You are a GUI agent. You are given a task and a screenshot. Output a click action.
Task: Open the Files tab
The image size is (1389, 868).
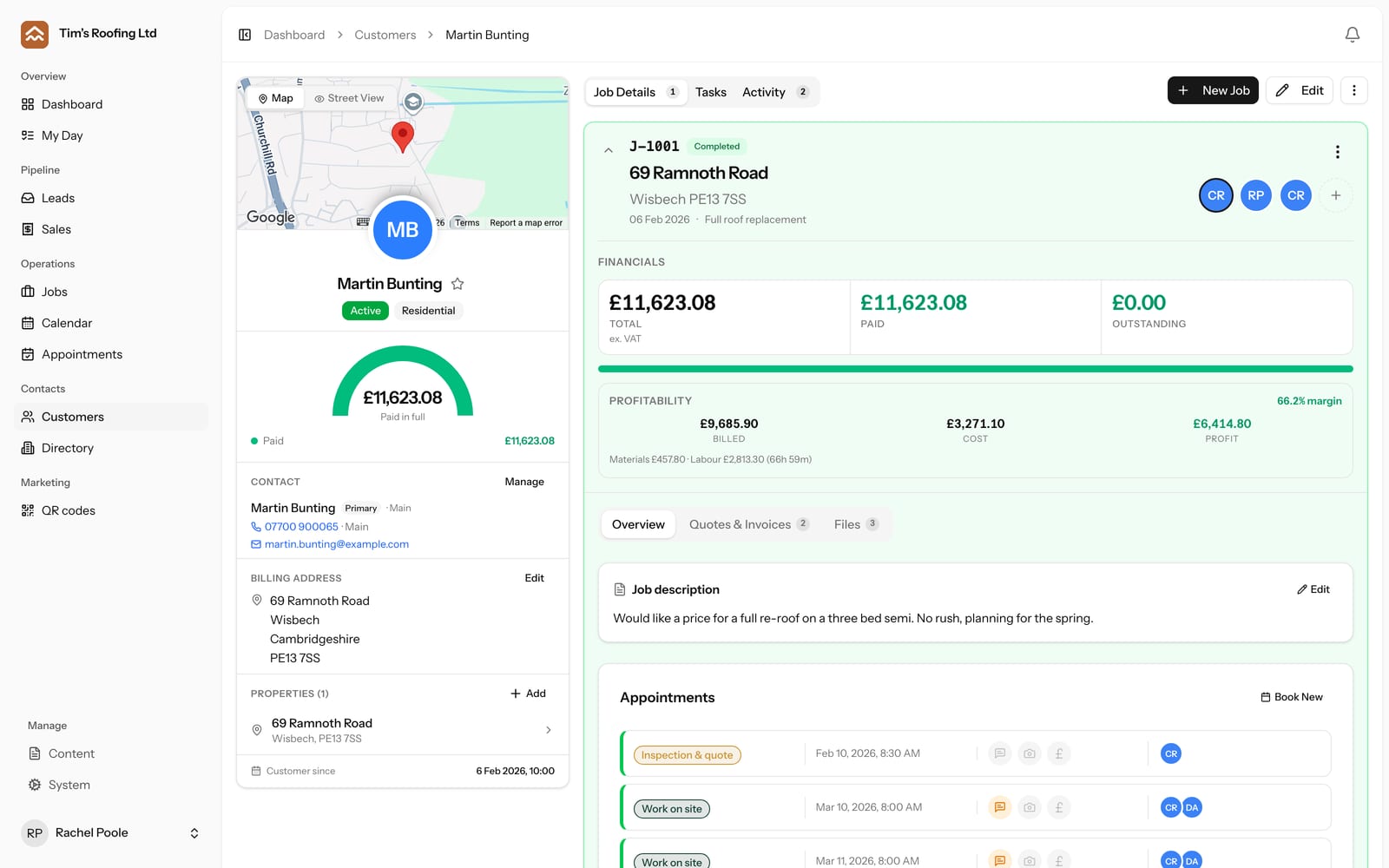[856, 524]
